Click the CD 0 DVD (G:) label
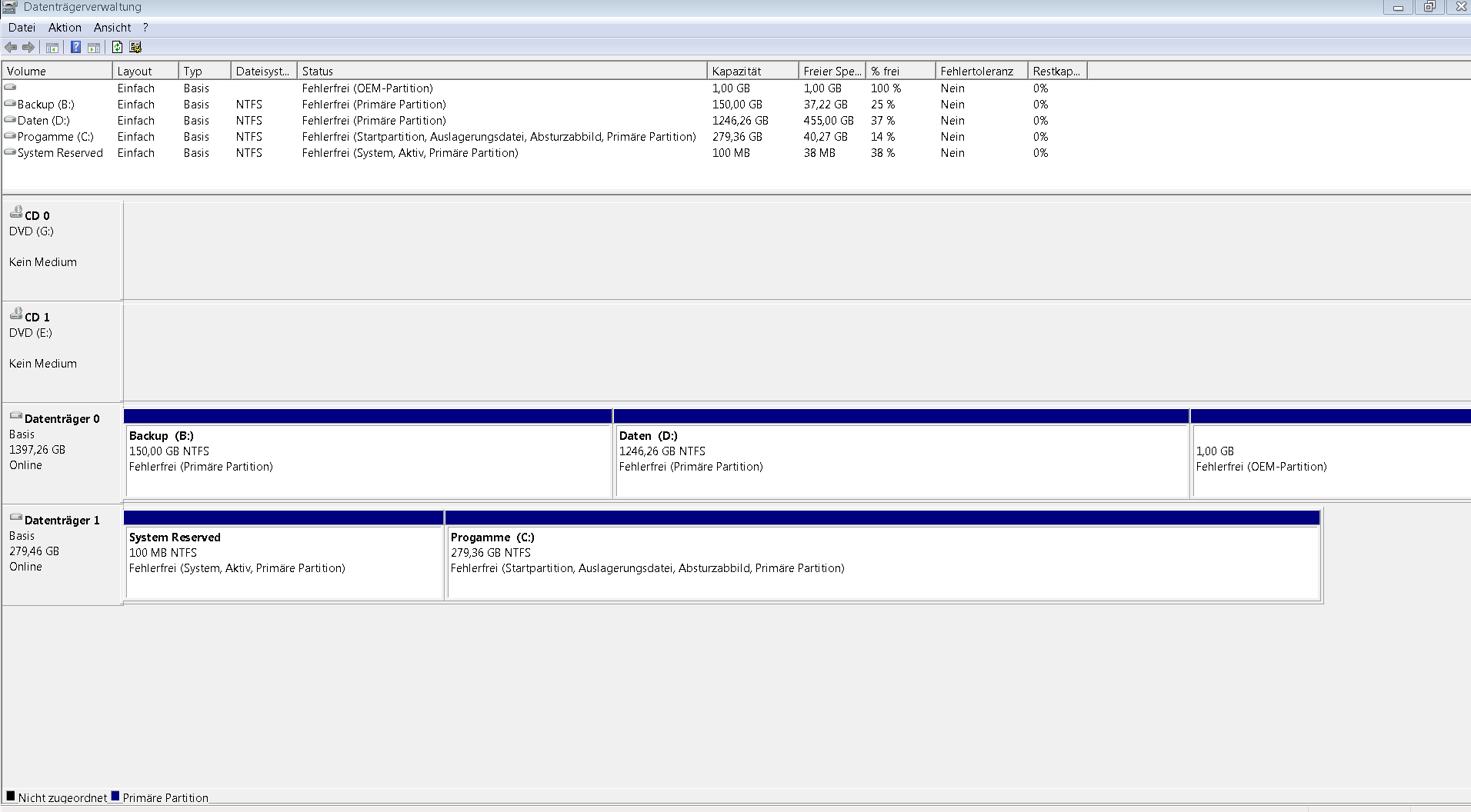 coord(32,231)
